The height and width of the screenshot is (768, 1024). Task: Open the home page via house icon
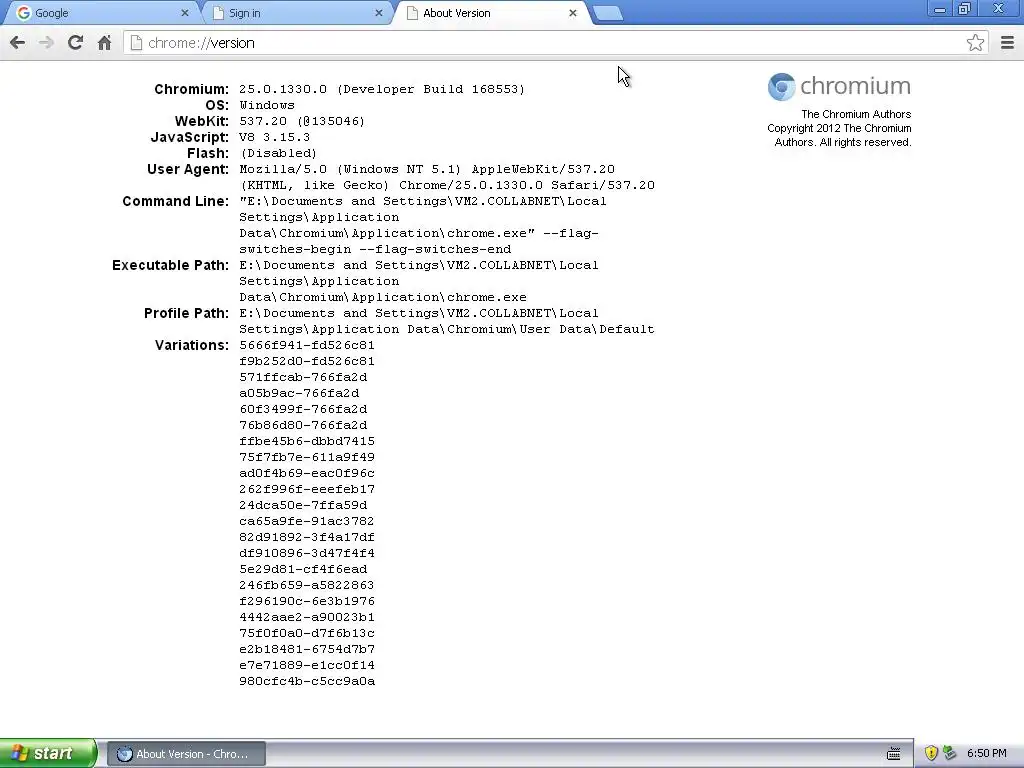[x=104, y=43]
